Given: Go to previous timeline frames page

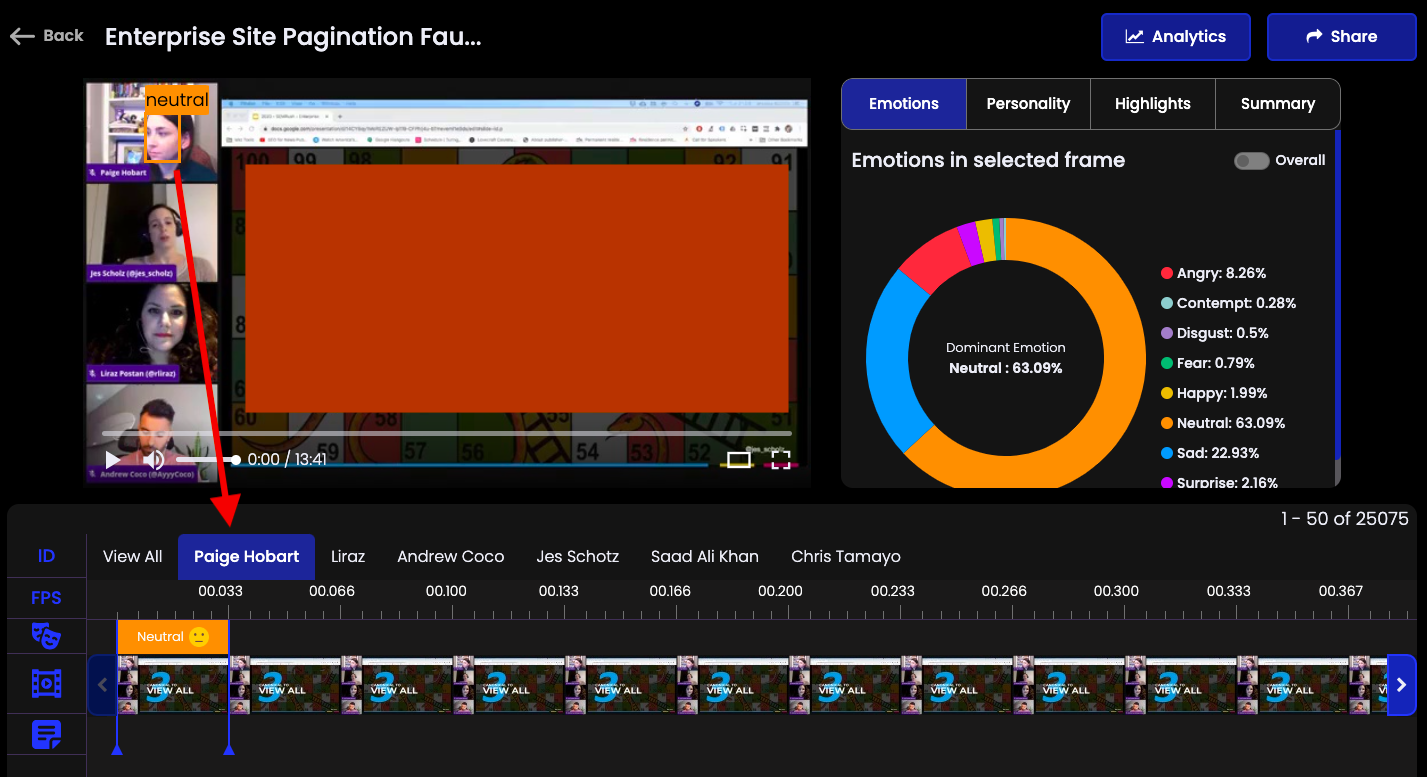Looking at the screenshot, I should (x=102, y=685).
